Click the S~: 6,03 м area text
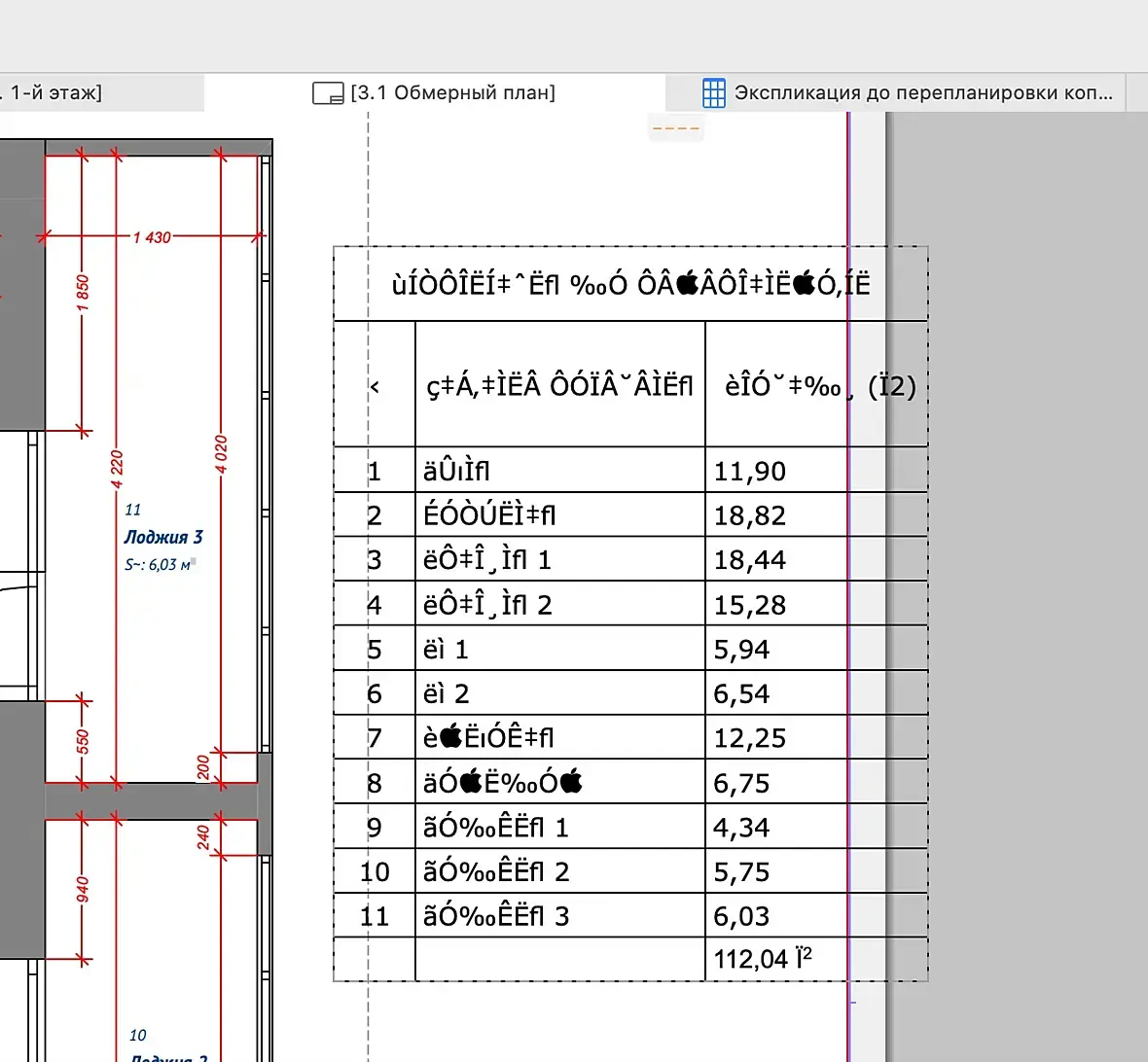Viewport: 1148px width, 1062px height. [x=159, y=564]
